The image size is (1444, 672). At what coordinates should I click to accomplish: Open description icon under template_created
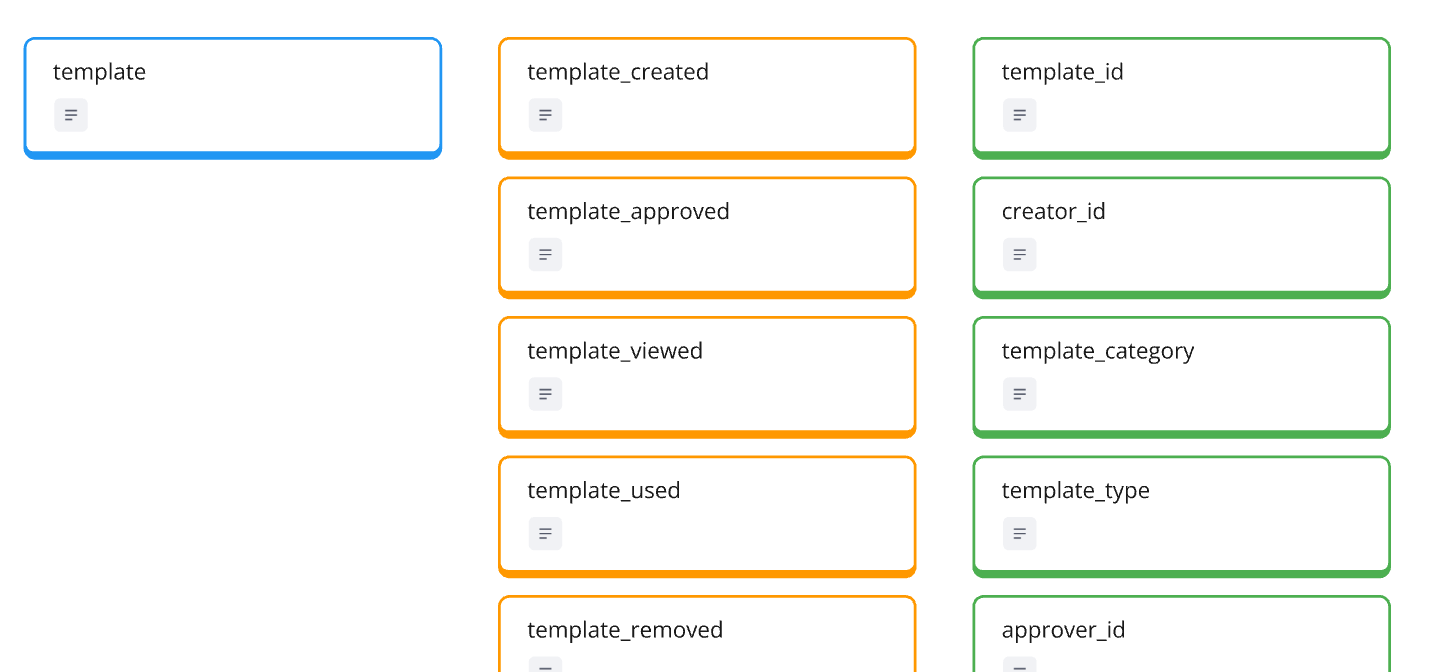tap(545, 115)
